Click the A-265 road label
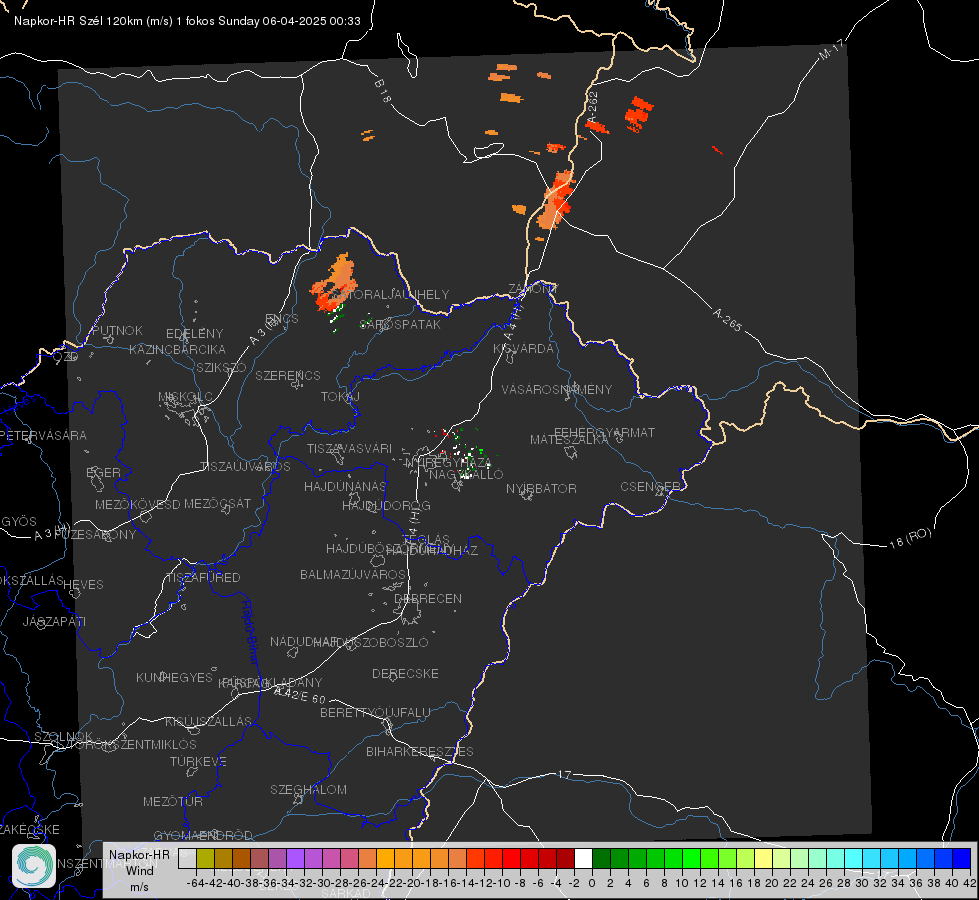Viewport: 979px width, 900px height. 727,319
